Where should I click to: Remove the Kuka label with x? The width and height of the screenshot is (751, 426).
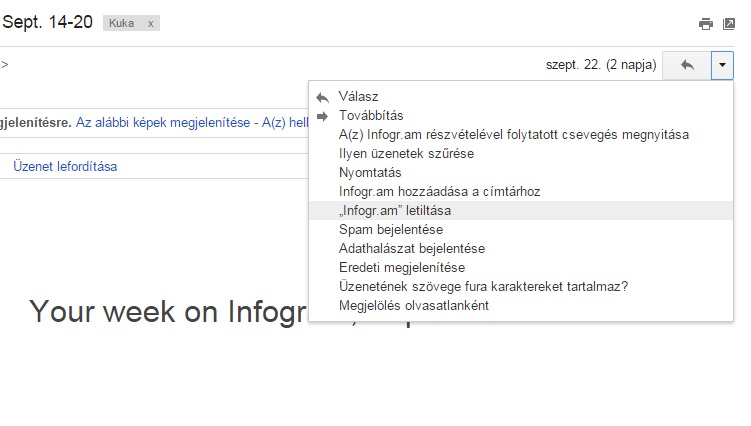coord(150,23)
